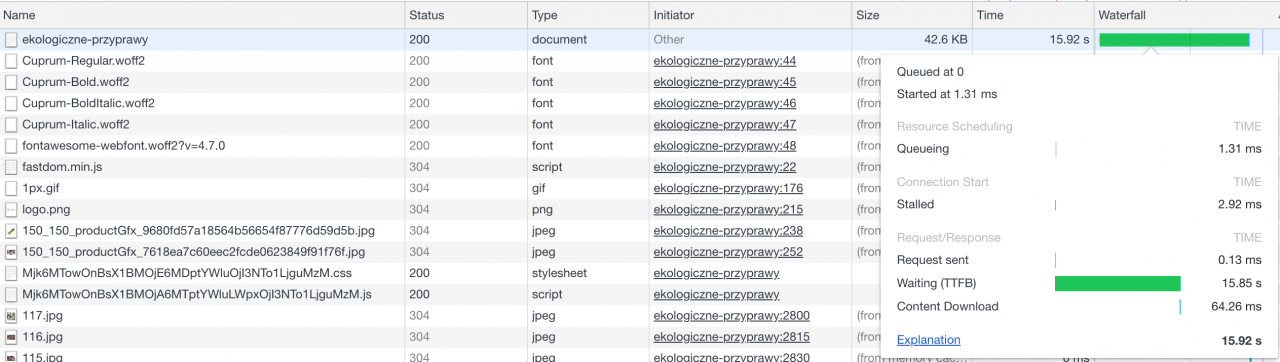1280x362 pixels.
Task: Click the file icon beside ekologiczne-przyprawy
Action: [x=11, y=40]
